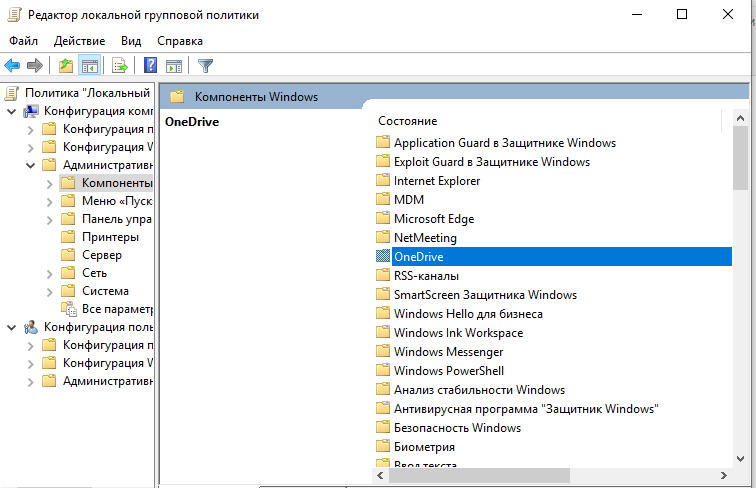Click the Filter funnel toolbar icon
756x488 pixels.
[x=205, y=66]
